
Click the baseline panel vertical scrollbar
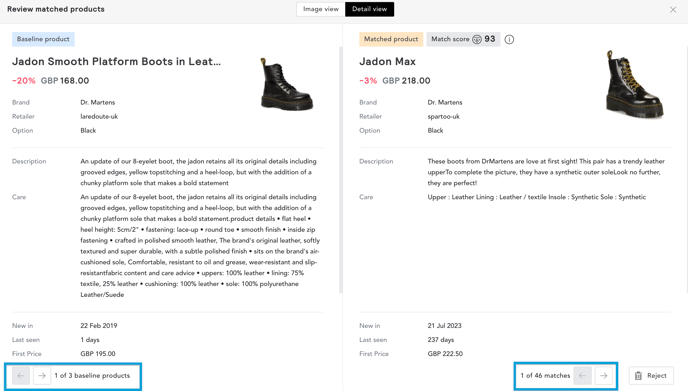tap(341, 170)
